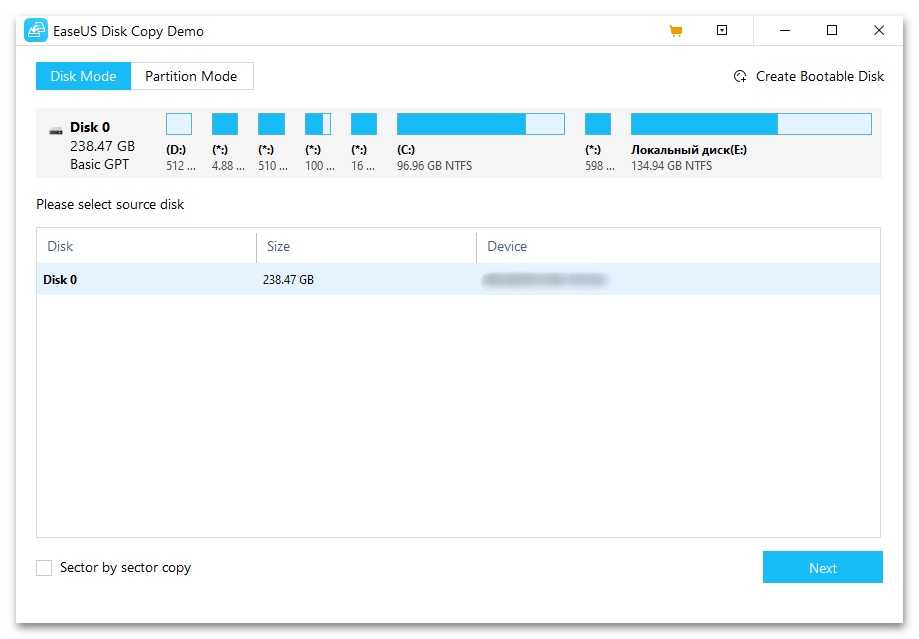This screenshot has width=919, height=639.
Task: Click the Basic GPT disk label
Action: click(x=99, y=165)
